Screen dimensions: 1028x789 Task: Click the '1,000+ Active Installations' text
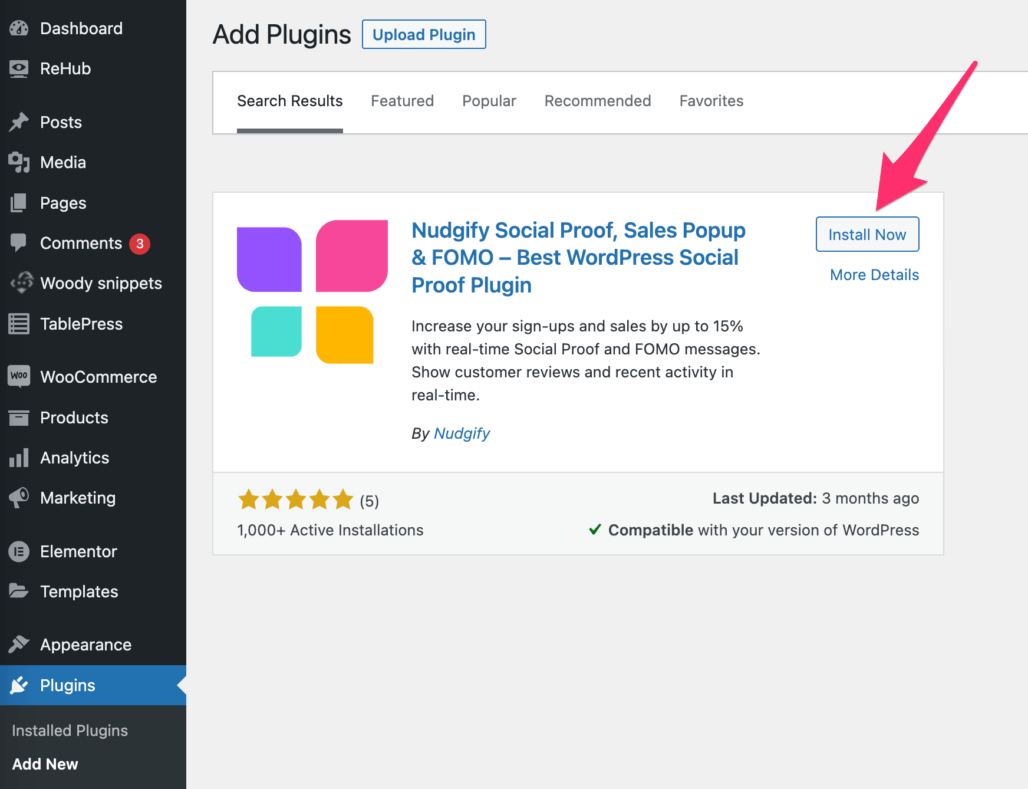point(330,530)
